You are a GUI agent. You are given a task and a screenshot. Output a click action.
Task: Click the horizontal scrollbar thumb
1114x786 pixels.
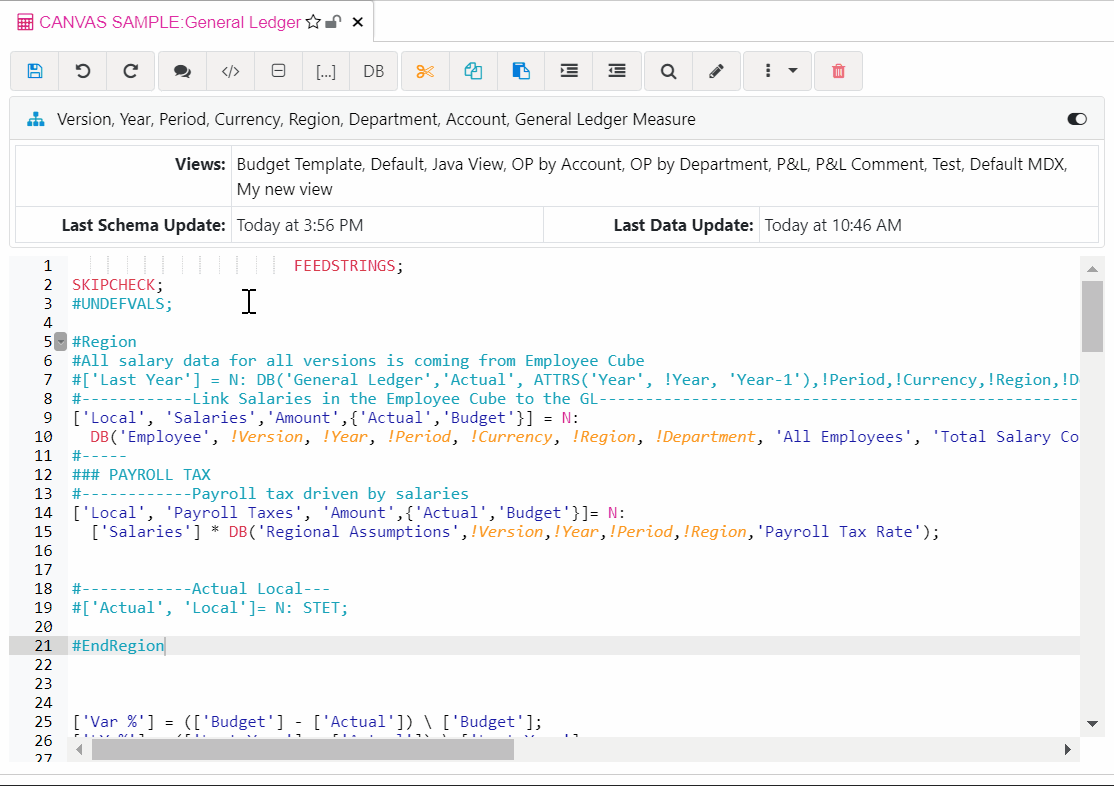(302, 750)
